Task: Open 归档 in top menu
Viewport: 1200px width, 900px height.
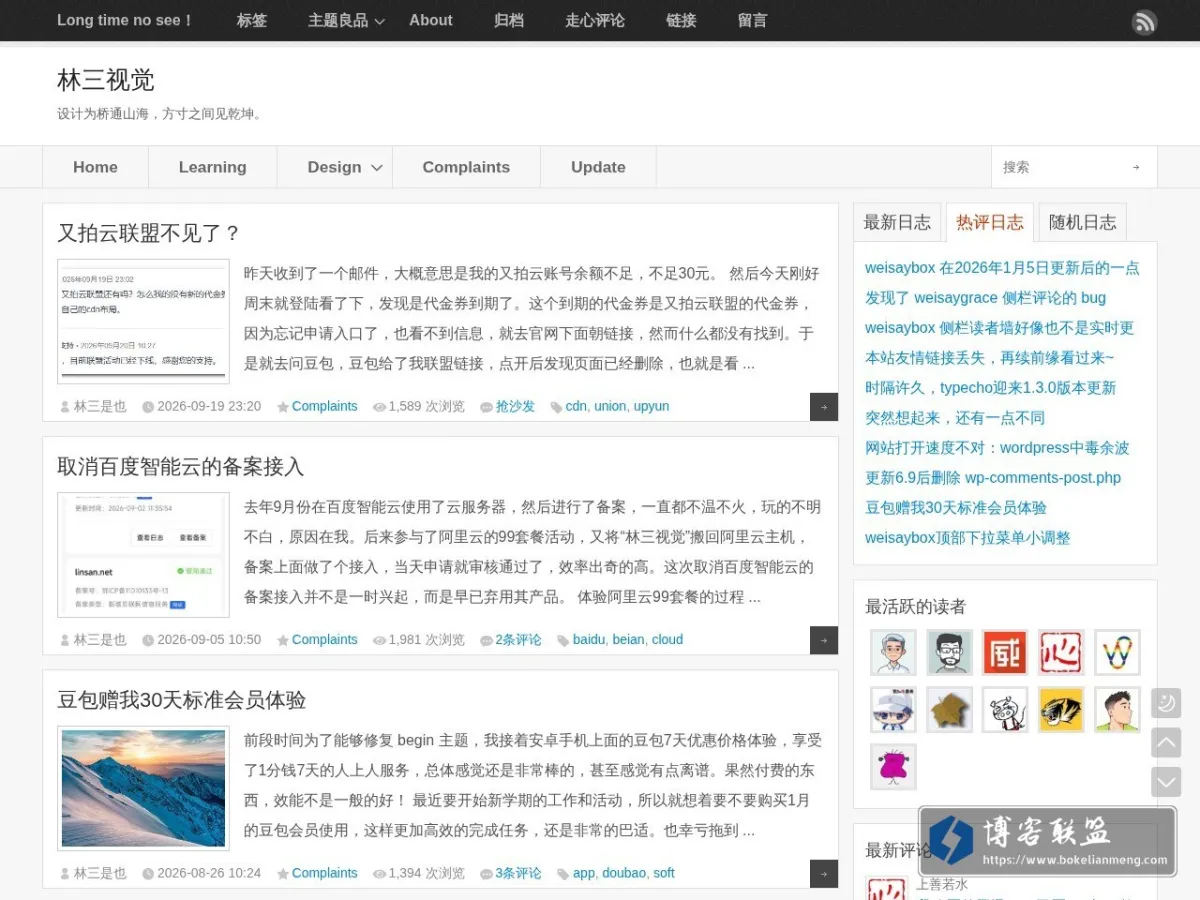Action: [509, 20]
